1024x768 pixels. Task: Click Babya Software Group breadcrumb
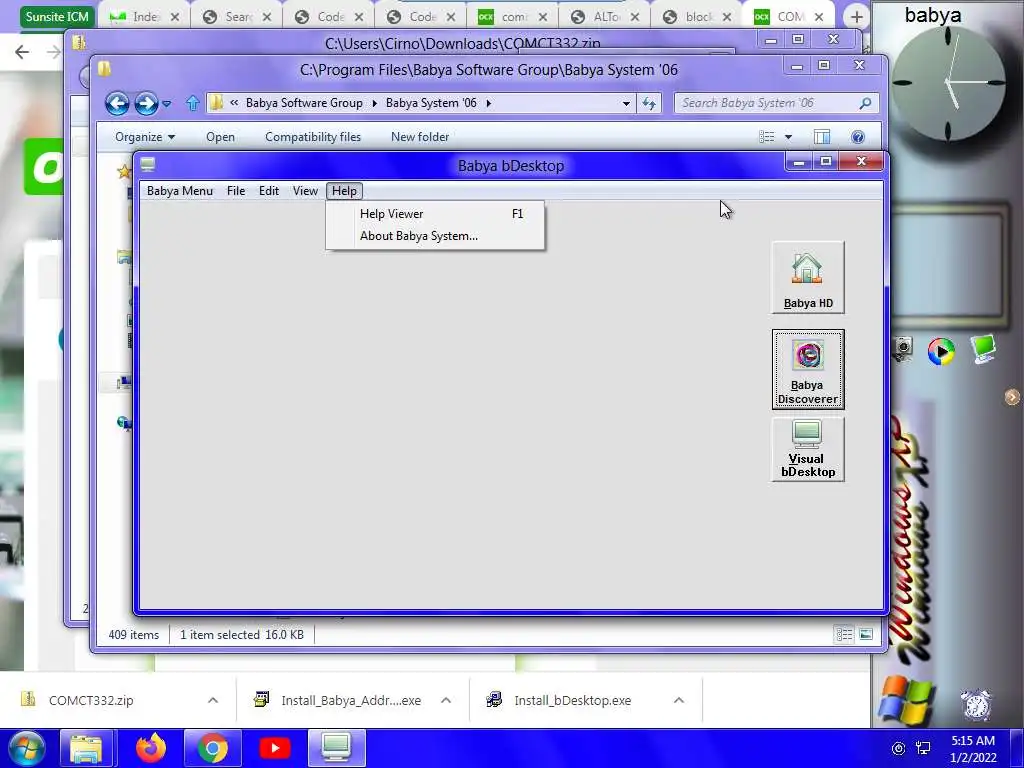point(304,103)
